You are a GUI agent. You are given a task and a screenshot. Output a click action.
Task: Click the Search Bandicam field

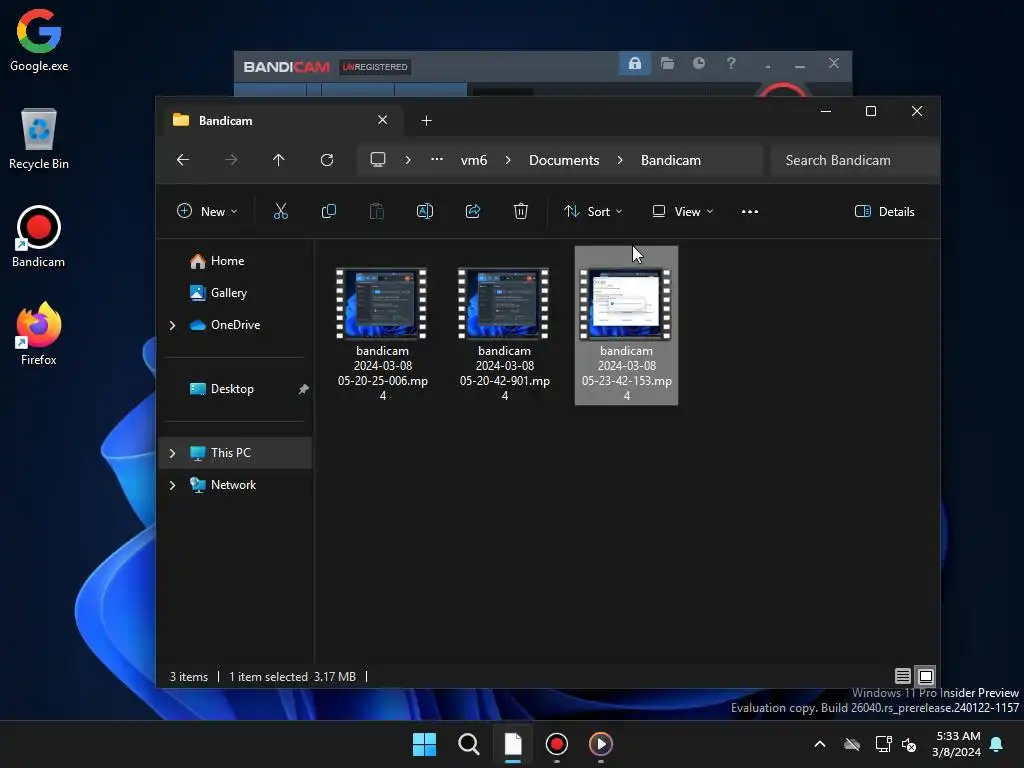click(854, 160)
